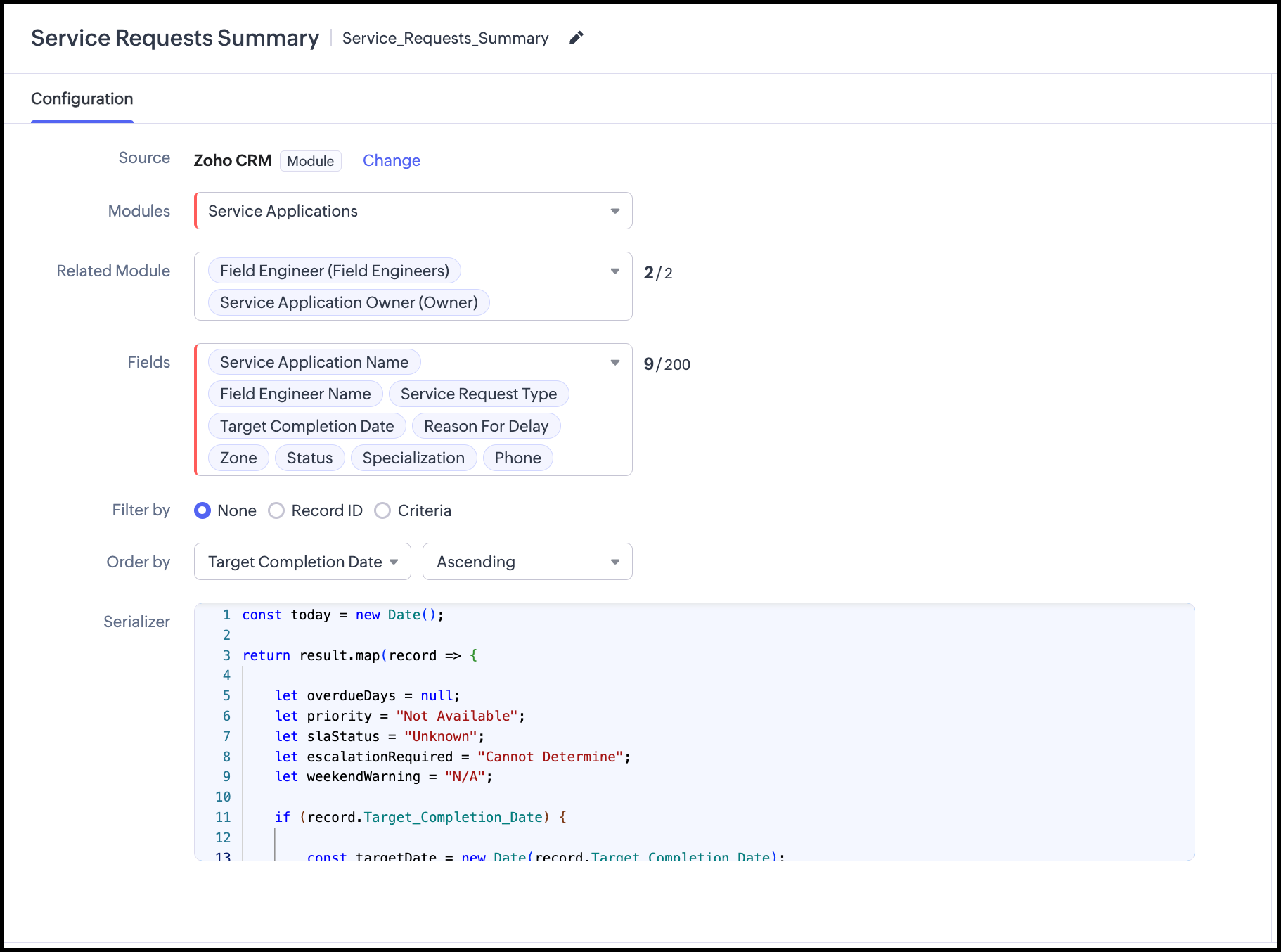Click serializer code line 1 const today
1281x952 pixels.
point(343,615)
